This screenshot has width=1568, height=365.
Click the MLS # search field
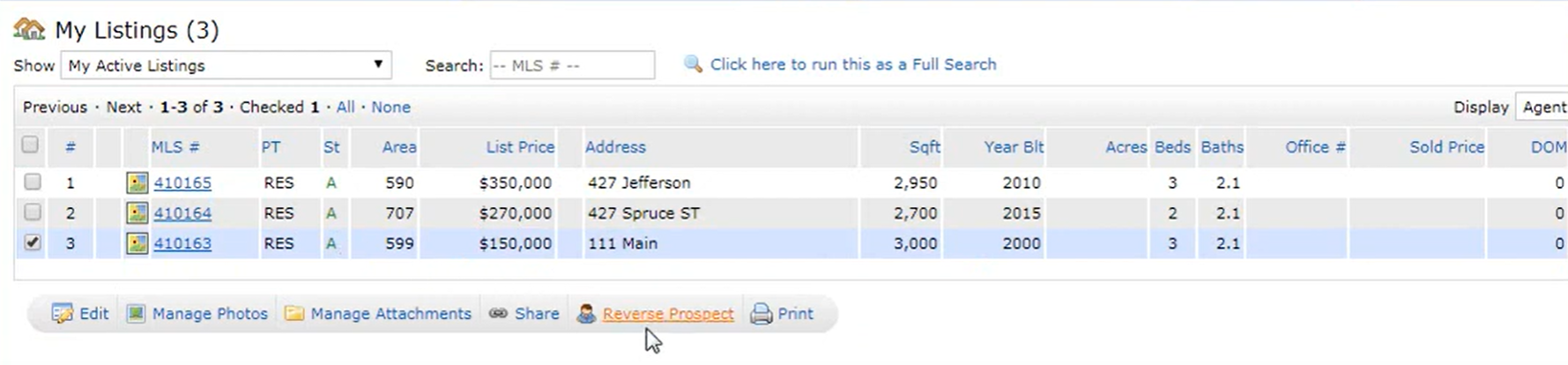(x=572, y=65)
